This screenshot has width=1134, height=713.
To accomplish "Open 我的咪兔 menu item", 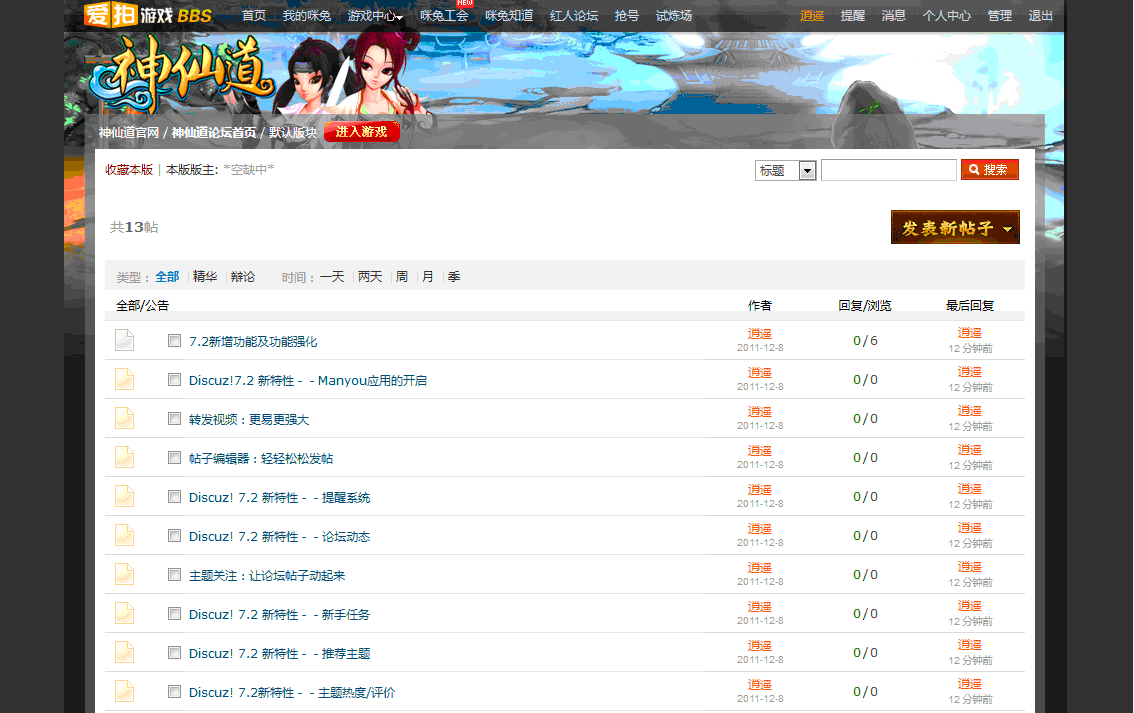I will (x=307, y=16).
